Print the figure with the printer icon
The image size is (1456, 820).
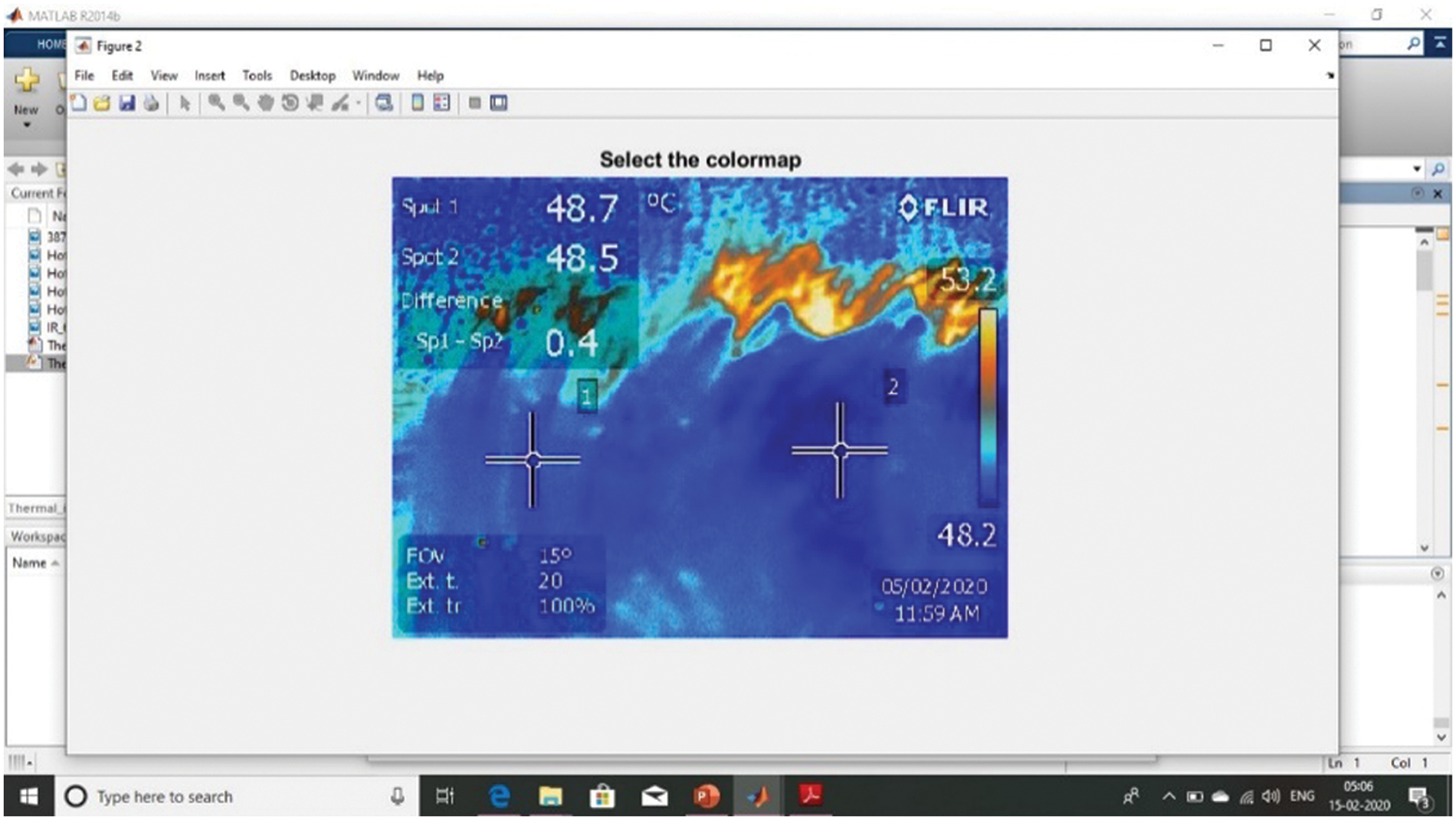coord(152,103)
